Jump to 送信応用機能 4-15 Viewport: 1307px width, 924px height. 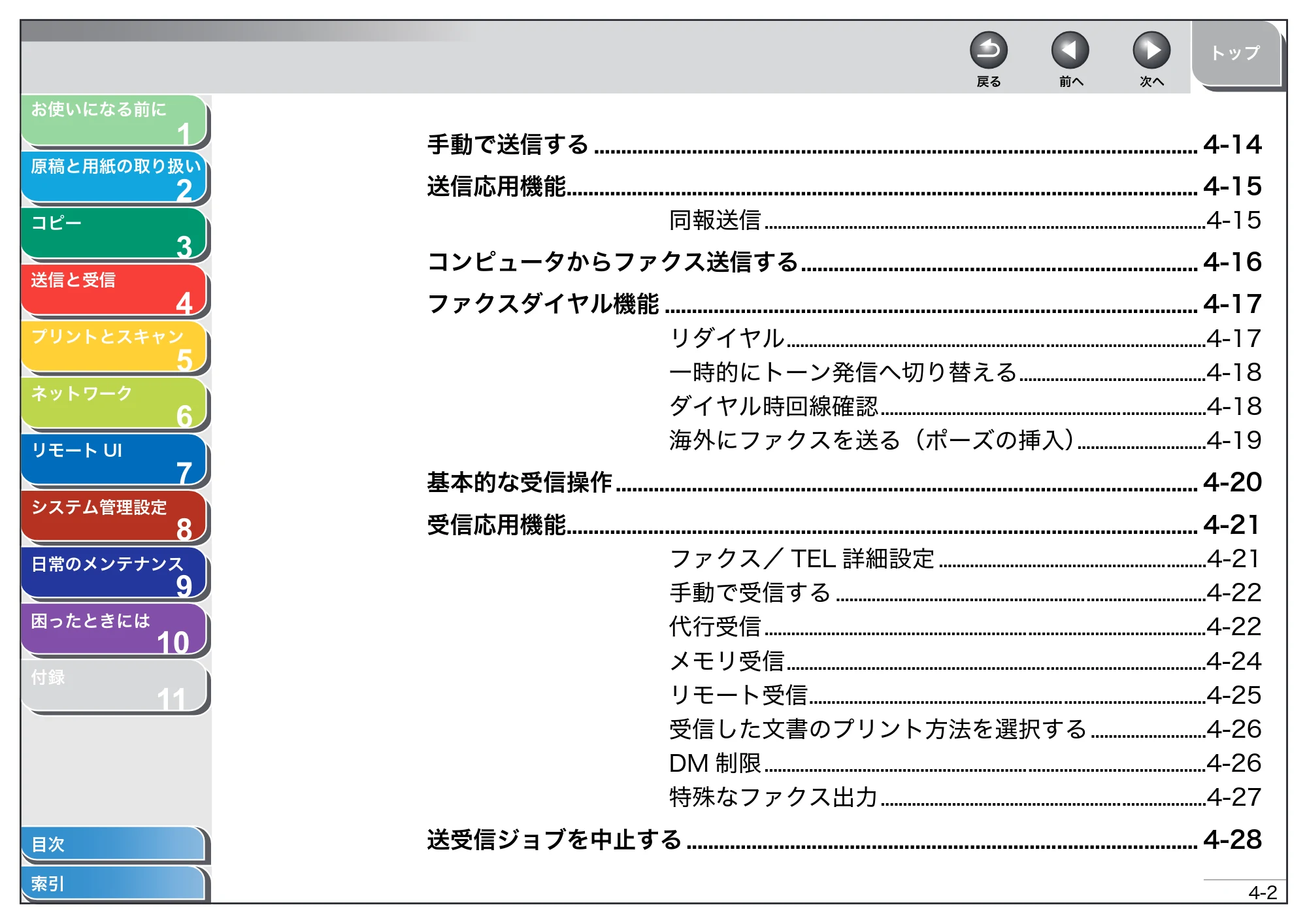coord(844,186)
